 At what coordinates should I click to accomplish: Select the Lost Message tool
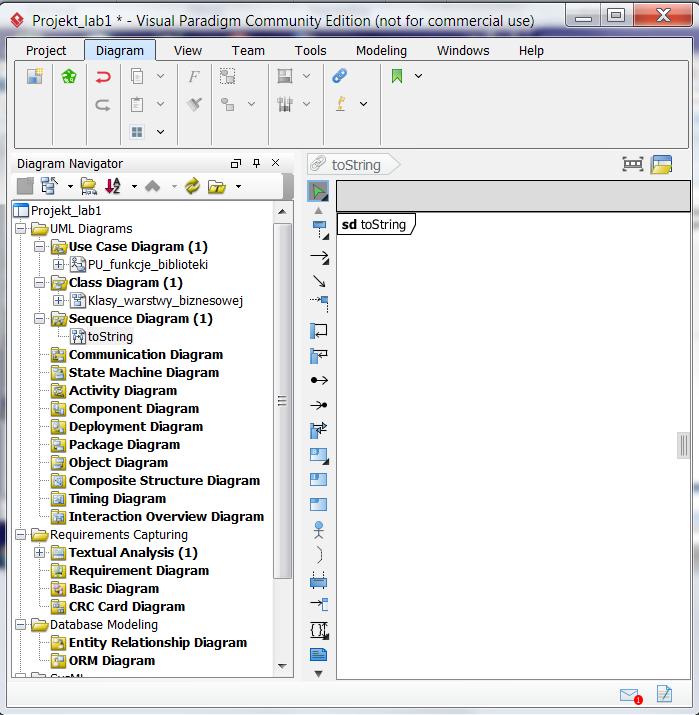319,405
